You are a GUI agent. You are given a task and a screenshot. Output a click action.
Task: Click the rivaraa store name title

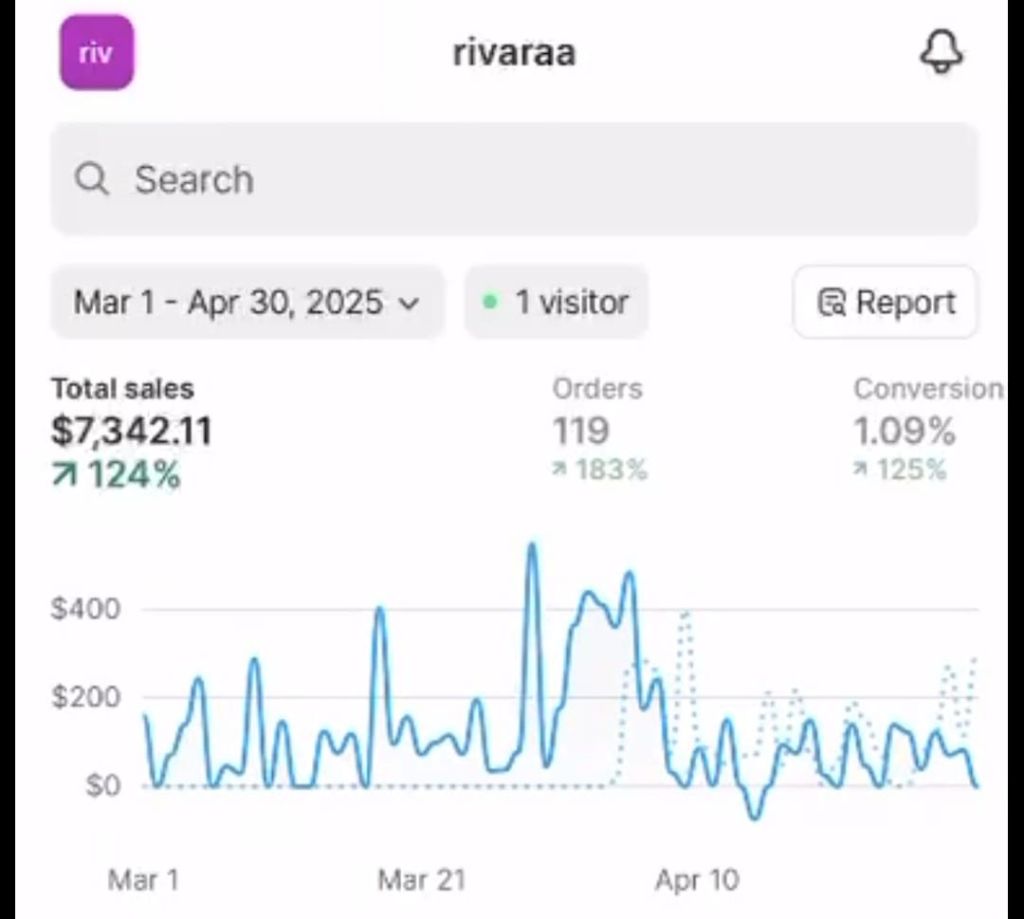coord(515,53)
